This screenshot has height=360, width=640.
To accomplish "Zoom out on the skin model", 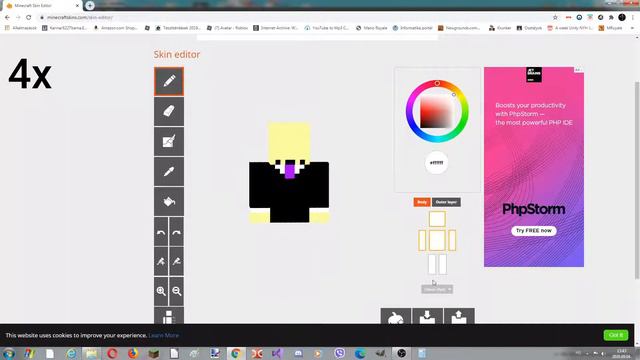I will tap(177, 291).
